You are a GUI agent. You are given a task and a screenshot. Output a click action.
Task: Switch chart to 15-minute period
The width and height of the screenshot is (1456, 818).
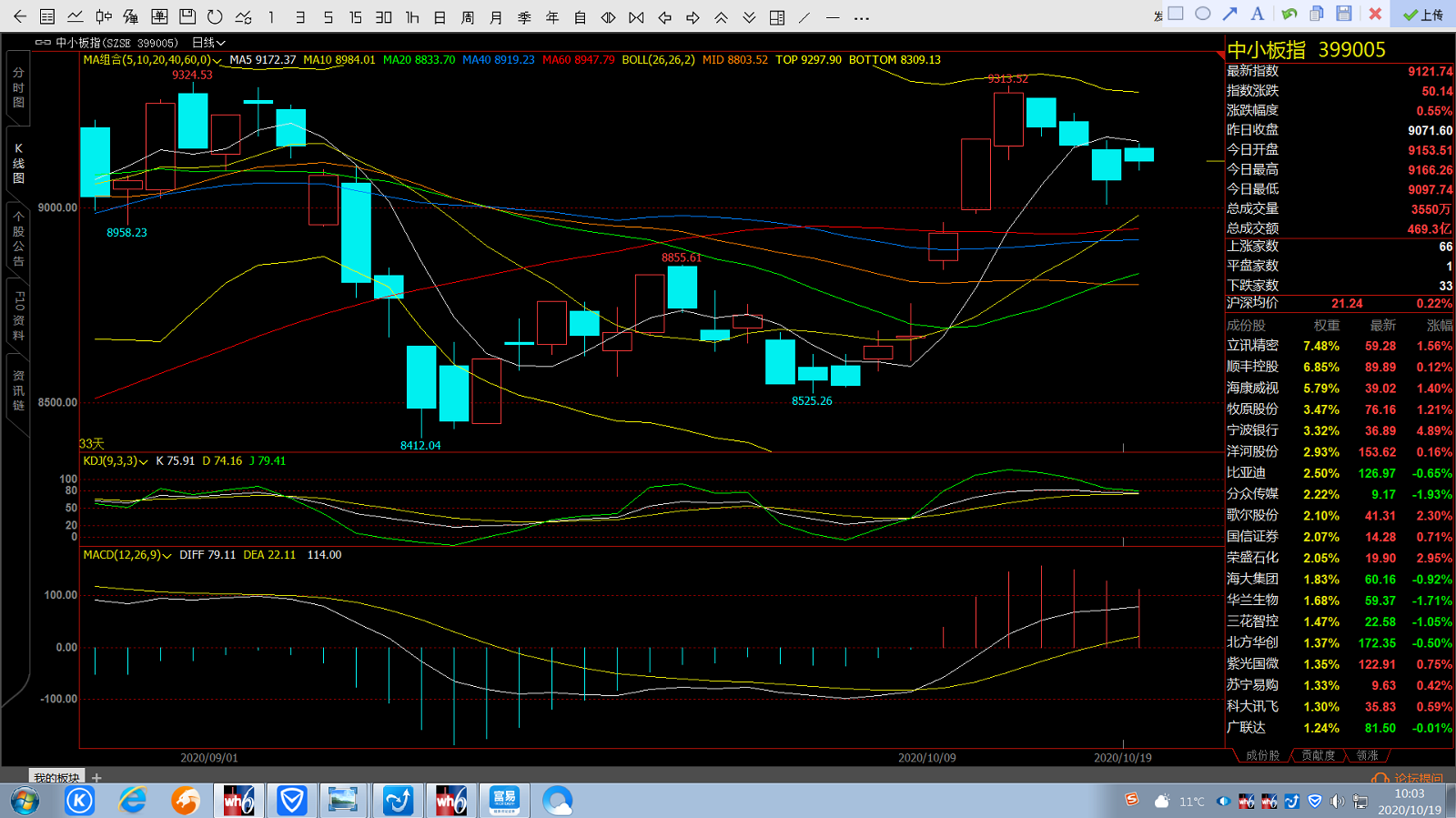pyautogui.click(x=356, y=17)
